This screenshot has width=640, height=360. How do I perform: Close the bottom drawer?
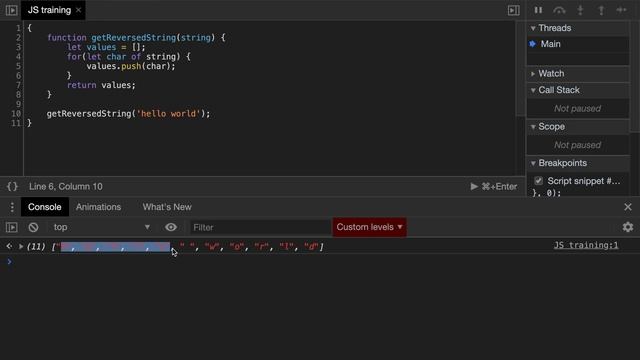tap(628, 207)
